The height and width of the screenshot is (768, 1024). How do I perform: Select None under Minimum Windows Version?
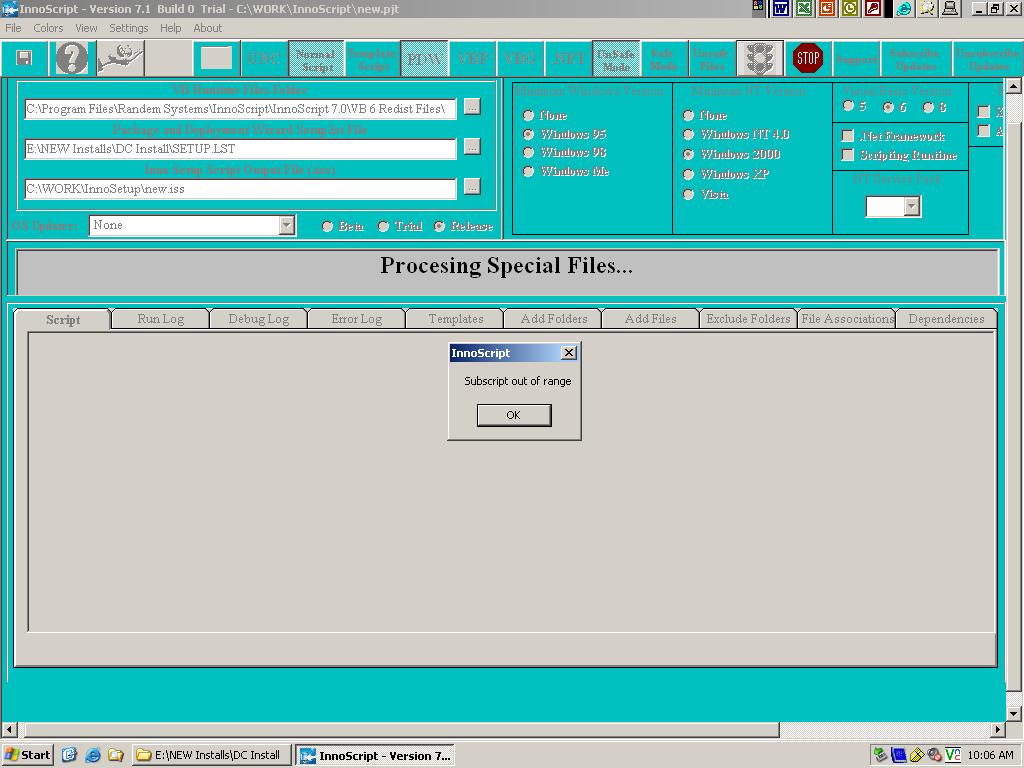(528, 115)
